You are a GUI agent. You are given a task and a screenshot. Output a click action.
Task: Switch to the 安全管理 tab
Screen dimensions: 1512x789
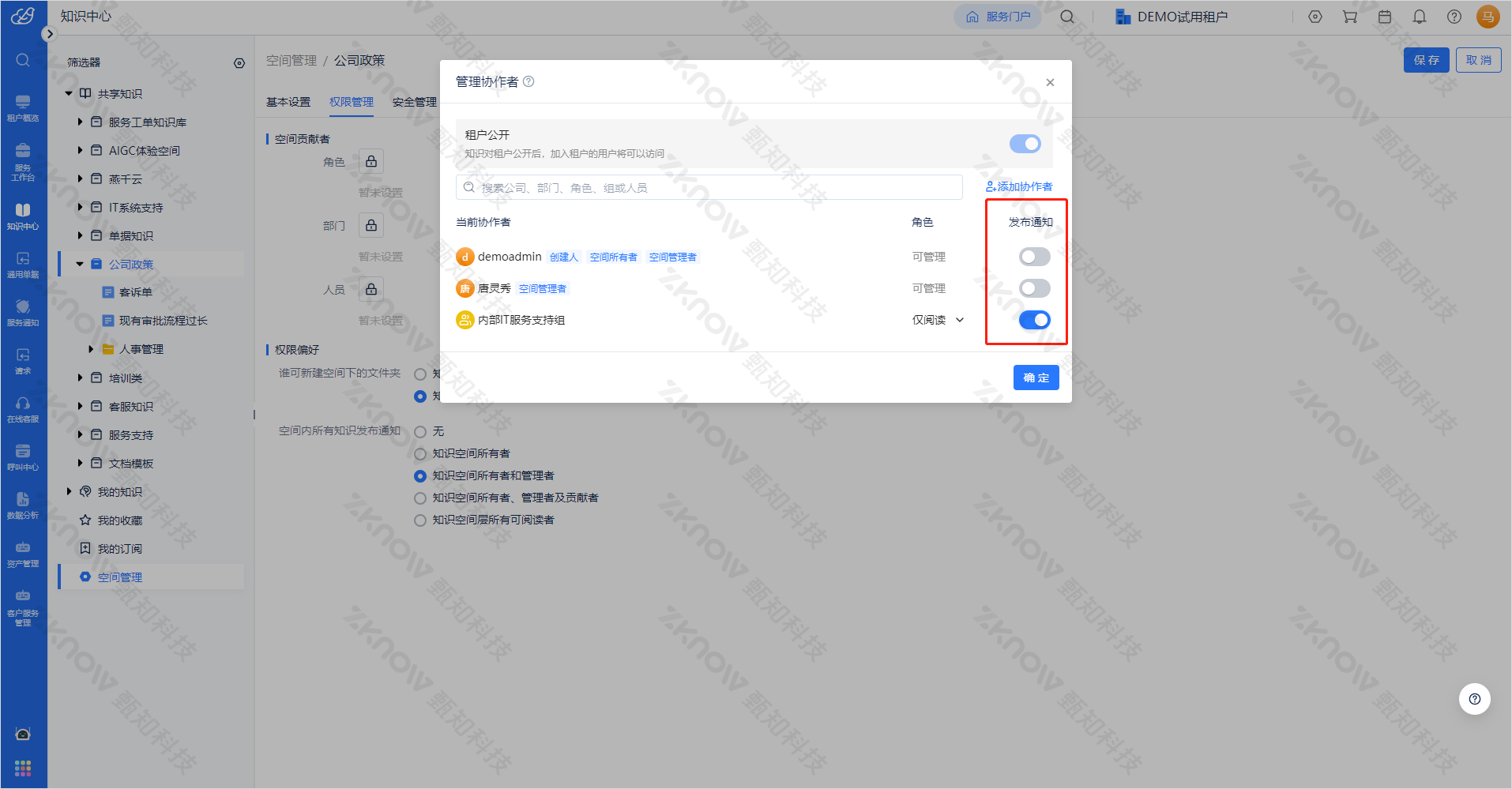[415, 102]
